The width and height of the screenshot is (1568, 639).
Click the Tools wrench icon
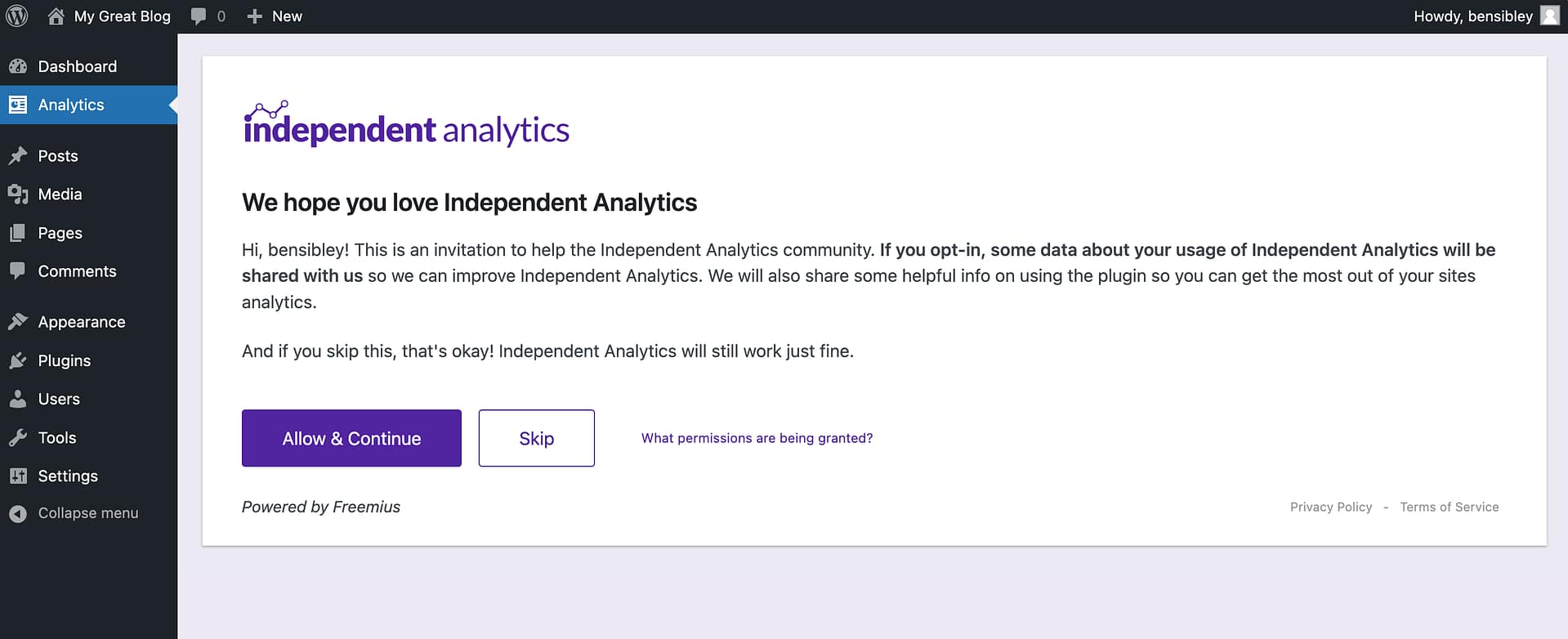pos(18,438)
